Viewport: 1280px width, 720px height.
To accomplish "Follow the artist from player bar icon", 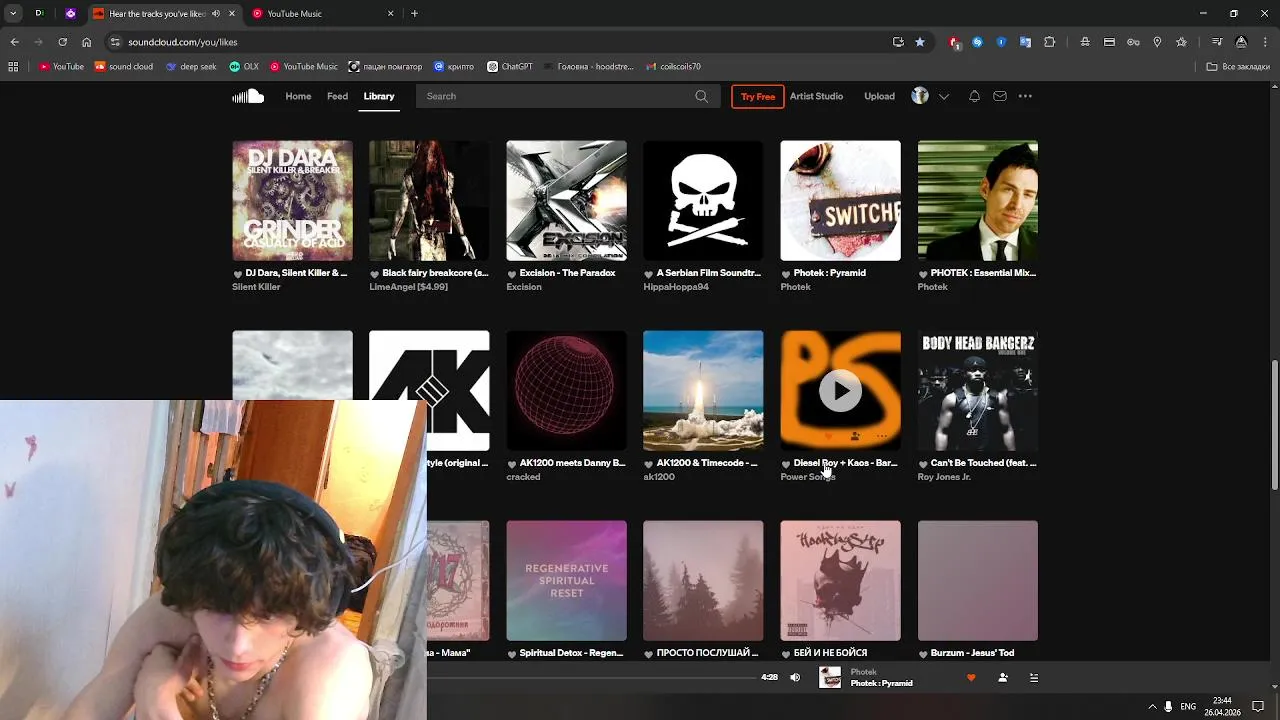I will (1002, 678).
